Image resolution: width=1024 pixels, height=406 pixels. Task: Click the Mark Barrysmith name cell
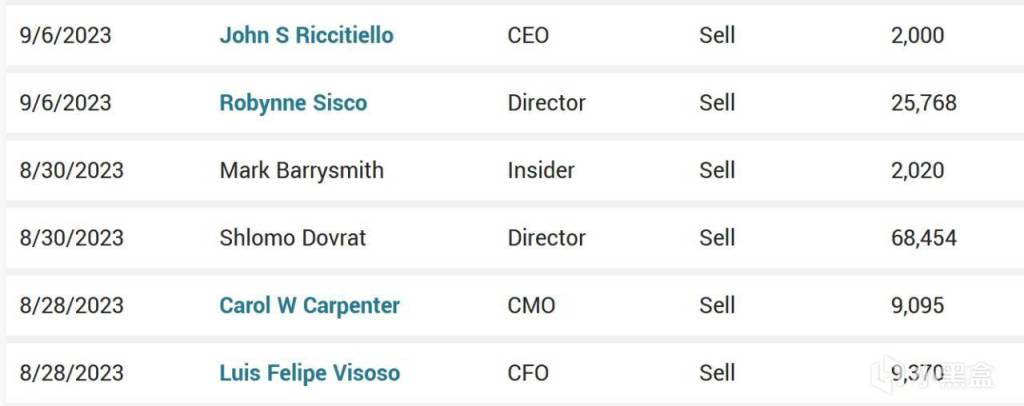pyautogui.click(x=301, y=170)
